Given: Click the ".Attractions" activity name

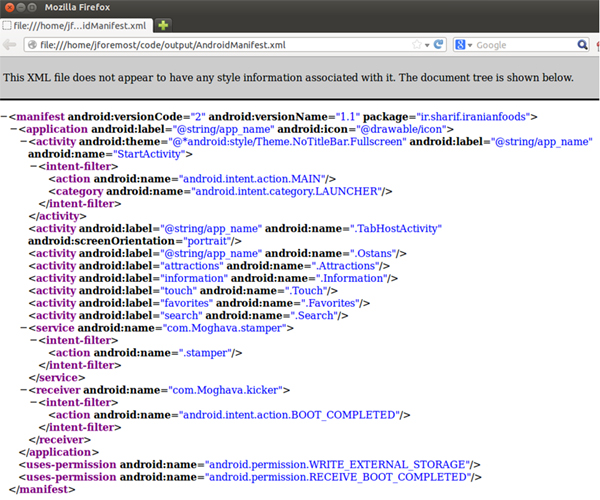Looking at the screenshot, I should (x=346, y=265).
